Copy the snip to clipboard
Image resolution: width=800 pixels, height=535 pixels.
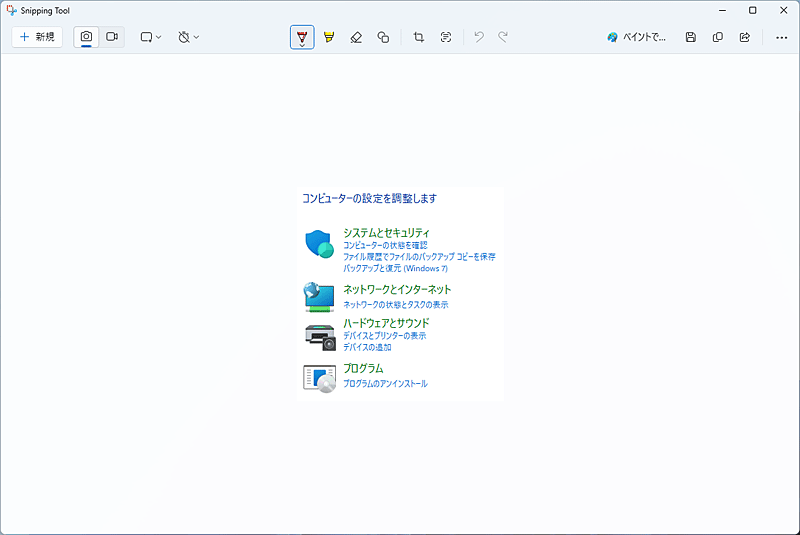click(718, 37)
